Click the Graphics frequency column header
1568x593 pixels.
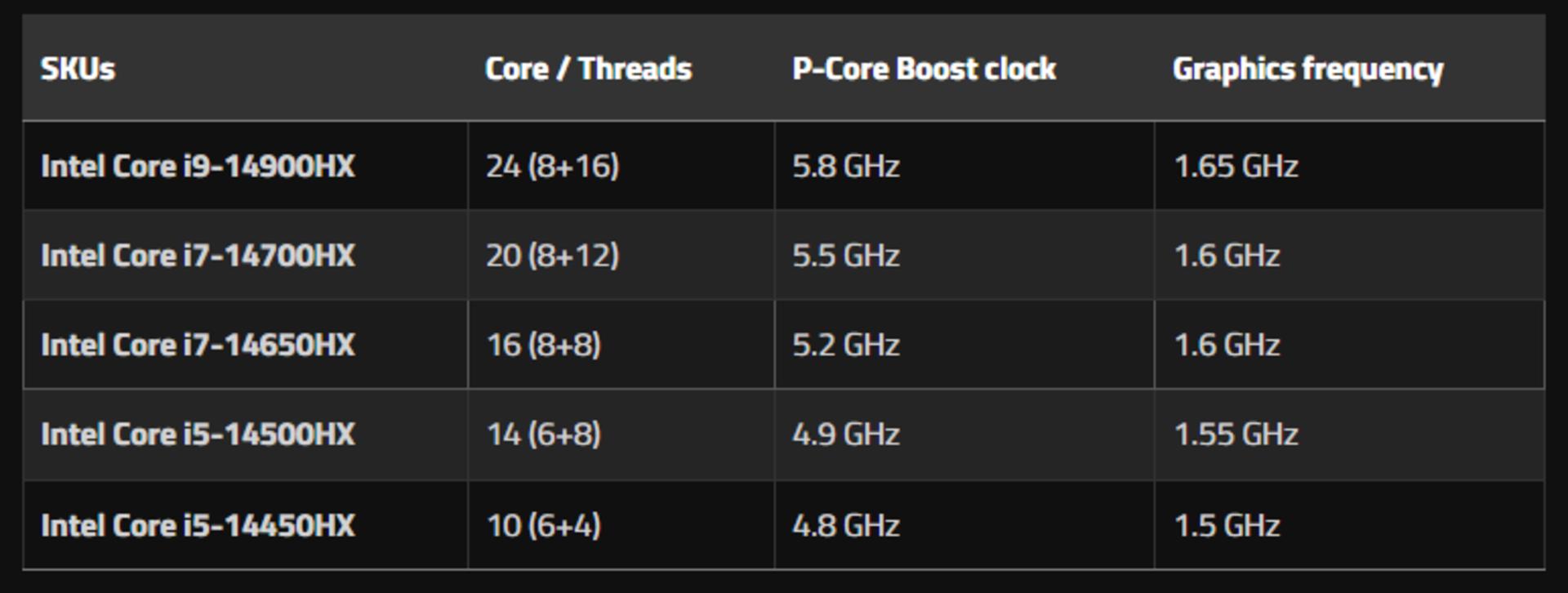coord(1307,70)
